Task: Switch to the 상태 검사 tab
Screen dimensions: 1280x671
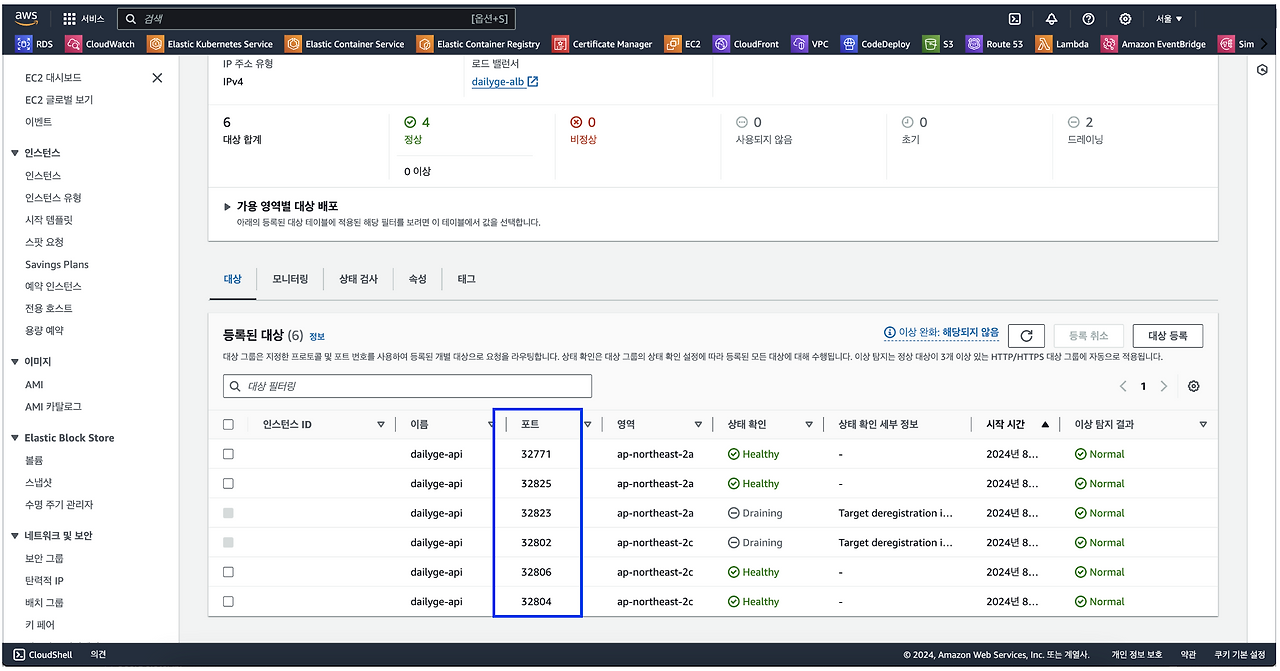Action: (358, 279)
